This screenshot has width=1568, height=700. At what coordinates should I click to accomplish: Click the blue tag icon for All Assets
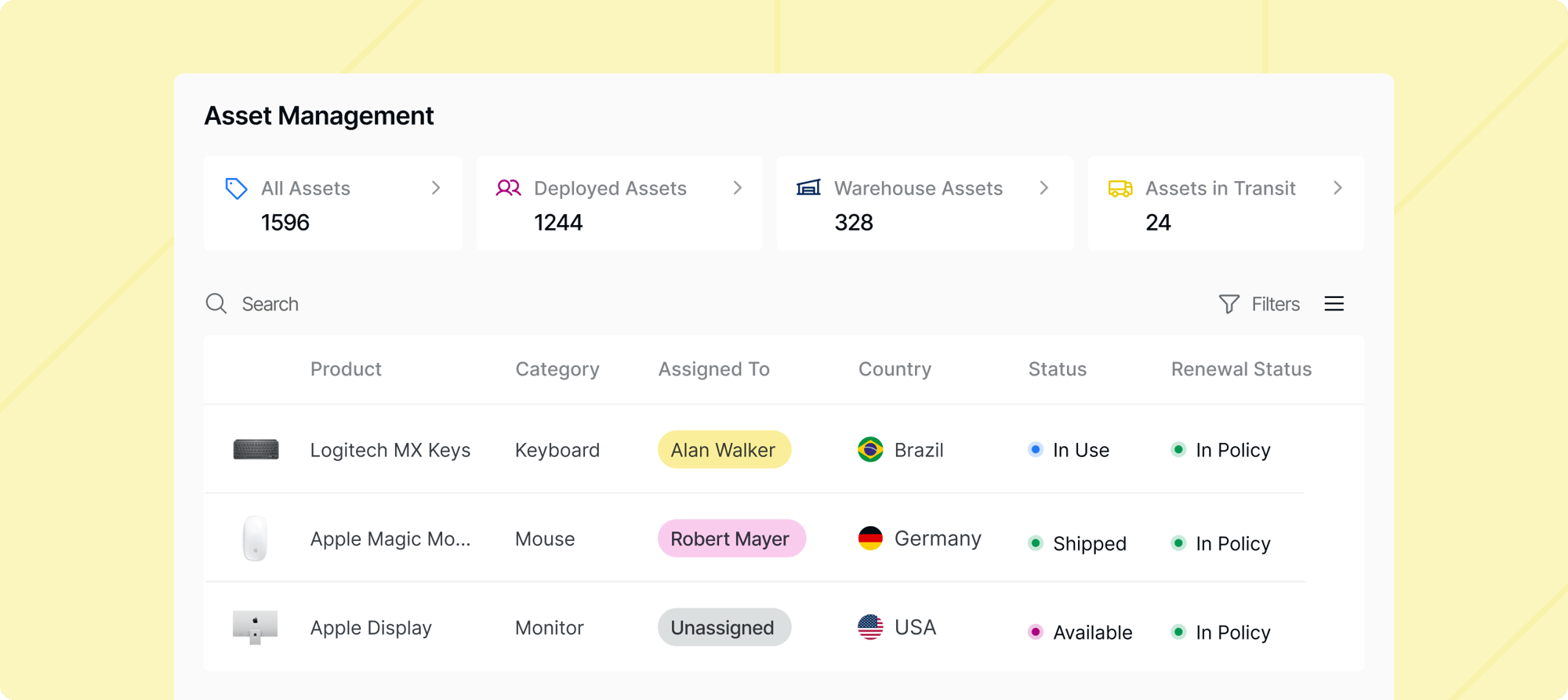pos(236,188)
